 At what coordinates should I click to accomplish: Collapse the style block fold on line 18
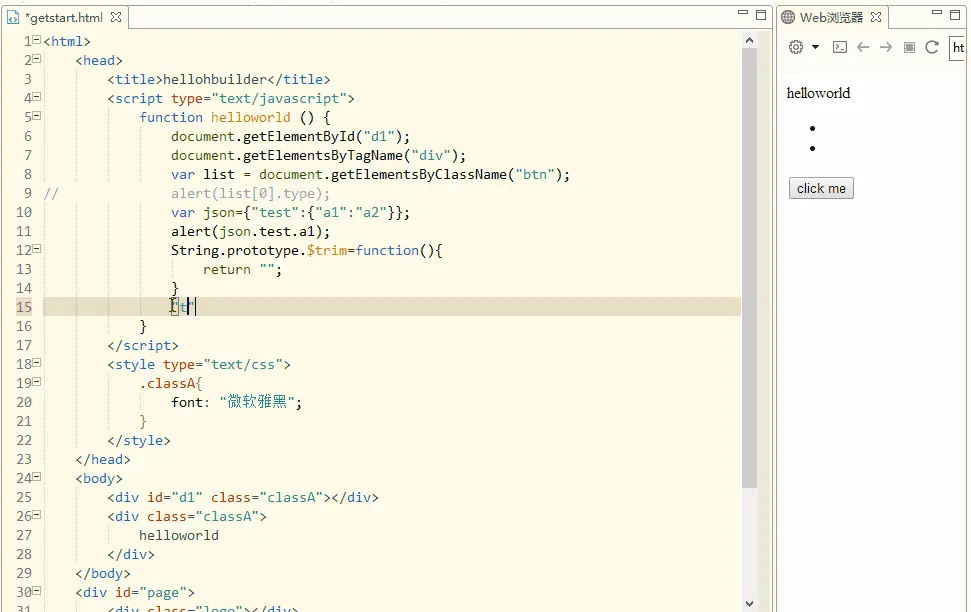(37, 363)
